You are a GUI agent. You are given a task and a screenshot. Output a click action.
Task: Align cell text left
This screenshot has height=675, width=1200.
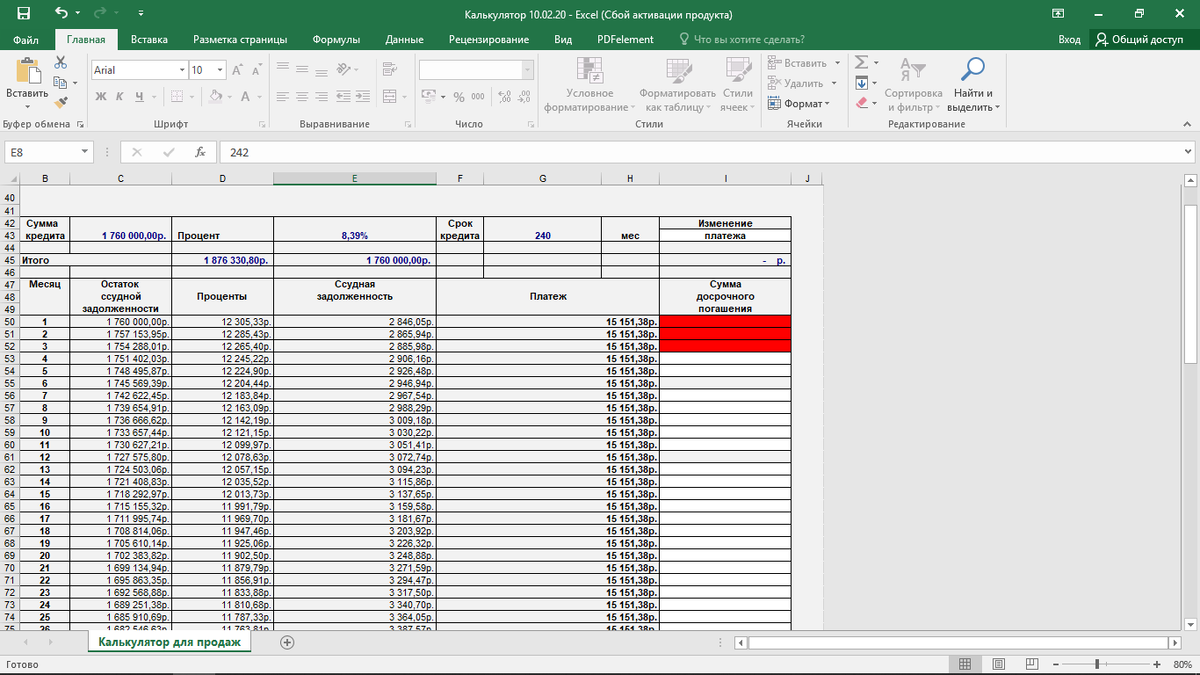coord(283,97)
